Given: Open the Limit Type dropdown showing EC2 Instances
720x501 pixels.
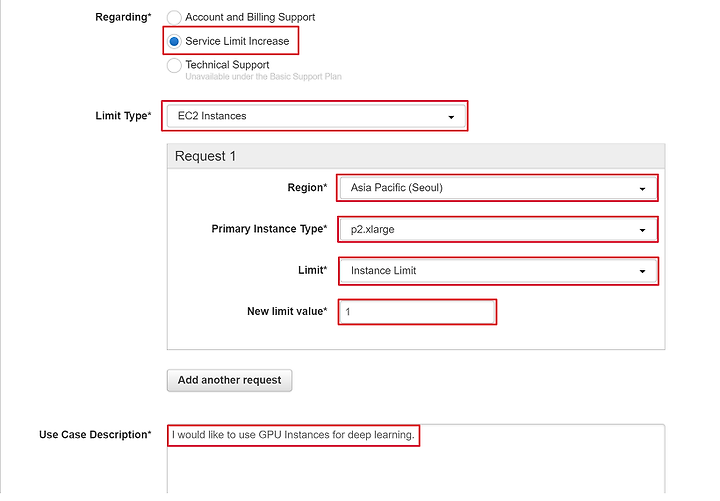Looking at the screenshot, I should pos(316,116).
